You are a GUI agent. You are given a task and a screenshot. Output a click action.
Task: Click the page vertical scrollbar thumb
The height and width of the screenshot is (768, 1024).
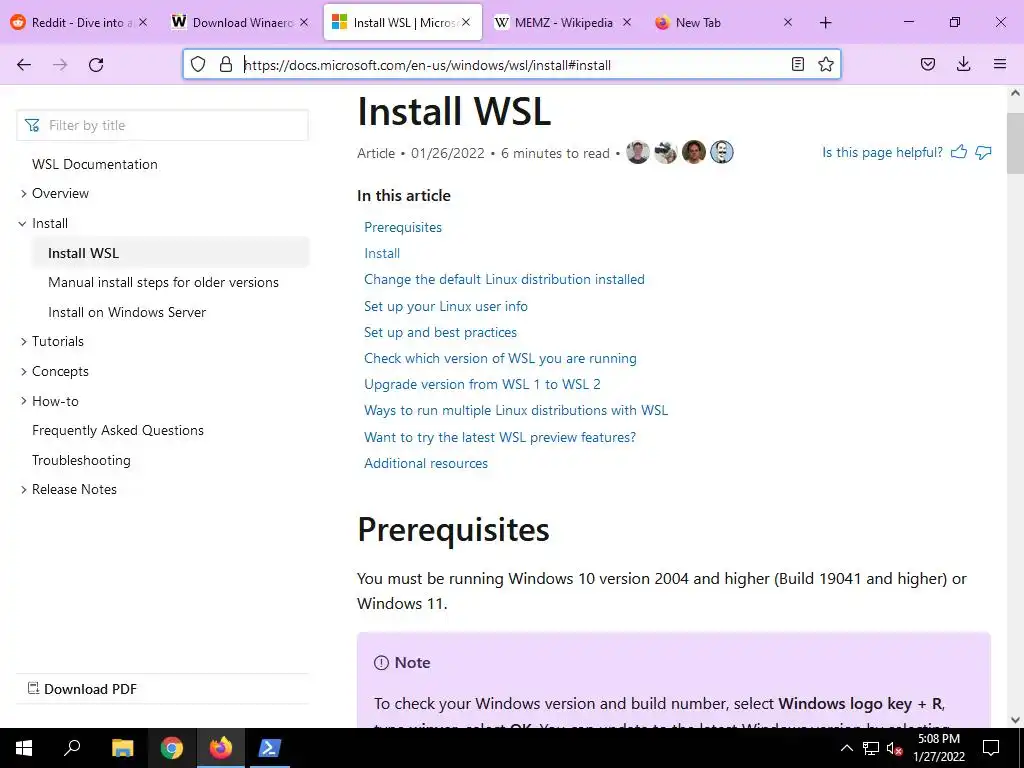click(1015, 142)
